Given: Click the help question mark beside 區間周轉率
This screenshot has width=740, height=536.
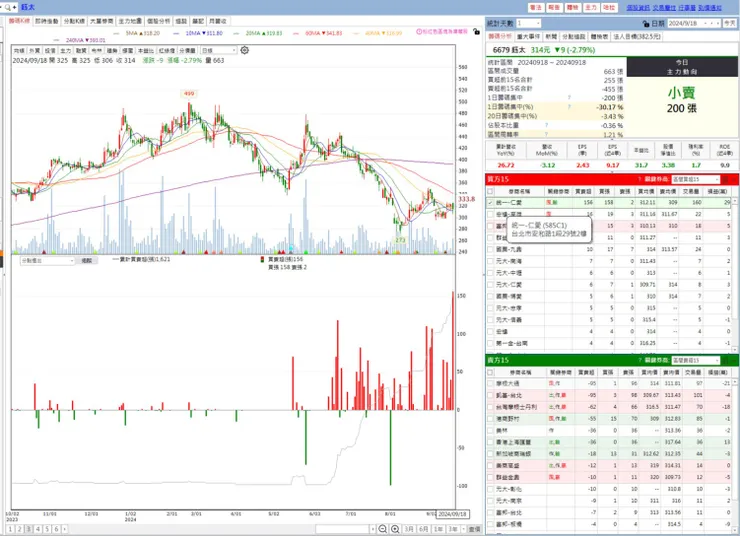Looking at the screenshot, I should pyautogui.click(x=547, y=134).
